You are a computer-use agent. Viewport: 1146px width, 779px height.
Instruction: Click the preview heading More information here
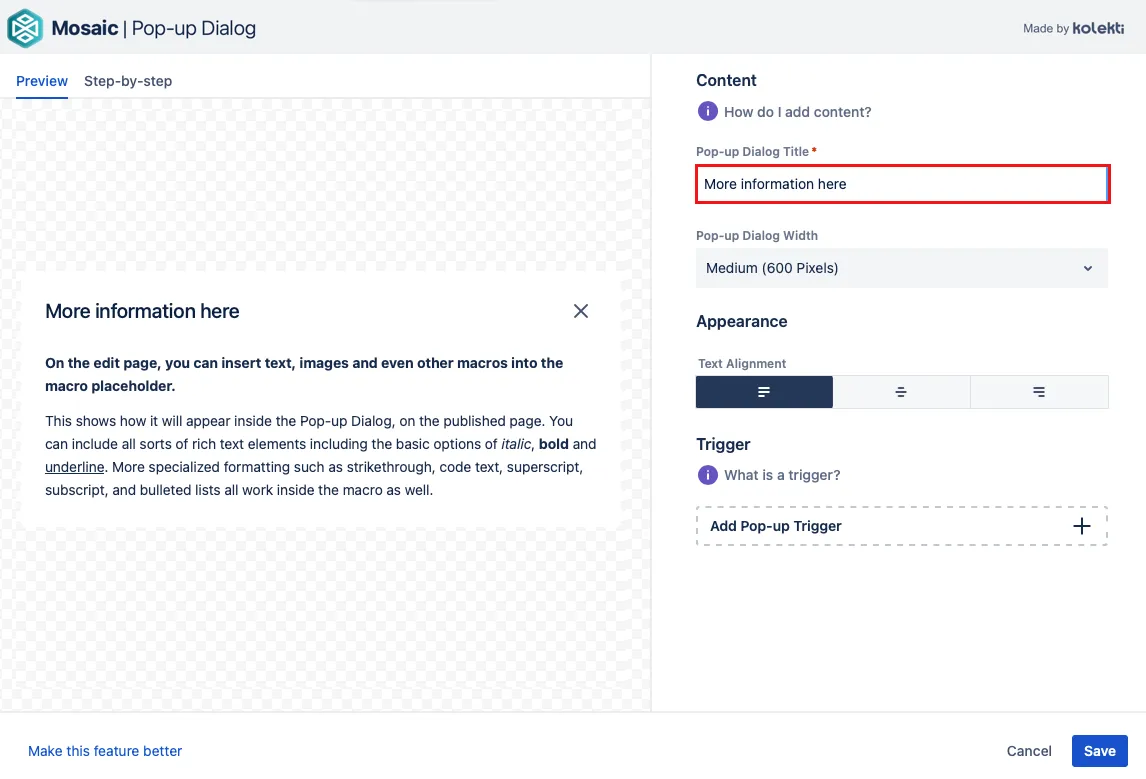click(143, 311)
